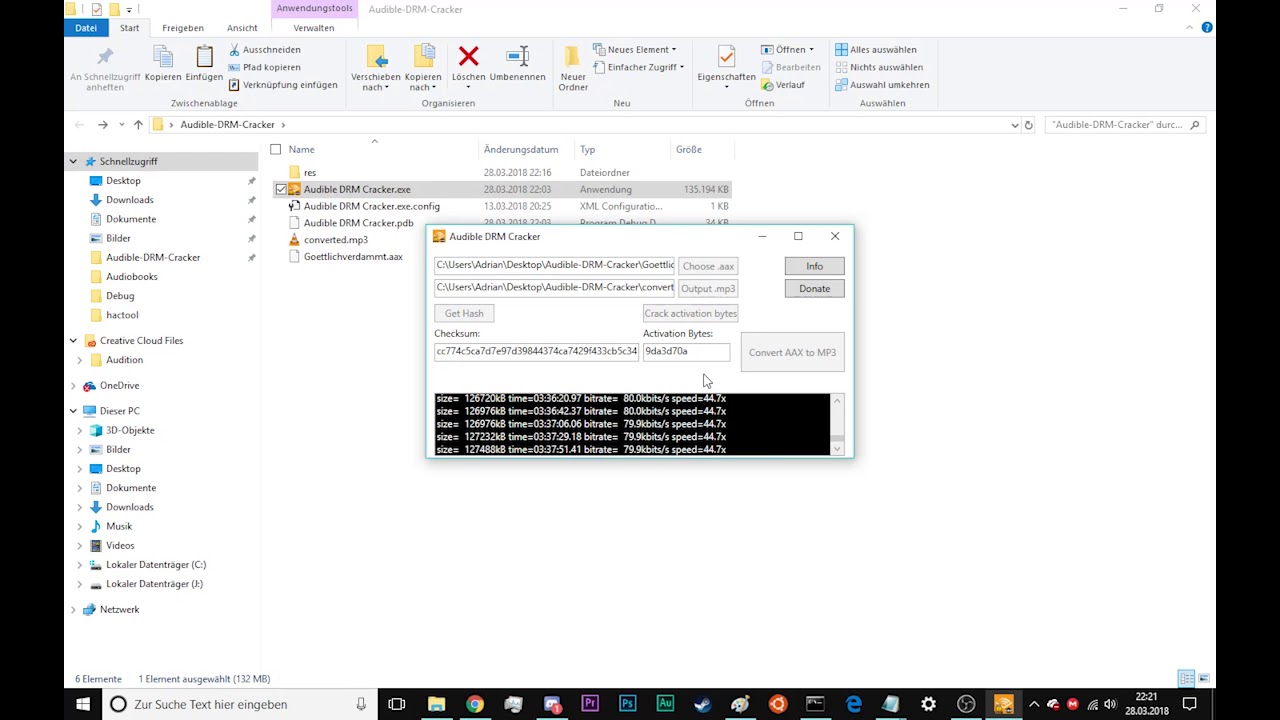Click the ribbon Kopieren icon next to Einfügen

click(163, 56)
